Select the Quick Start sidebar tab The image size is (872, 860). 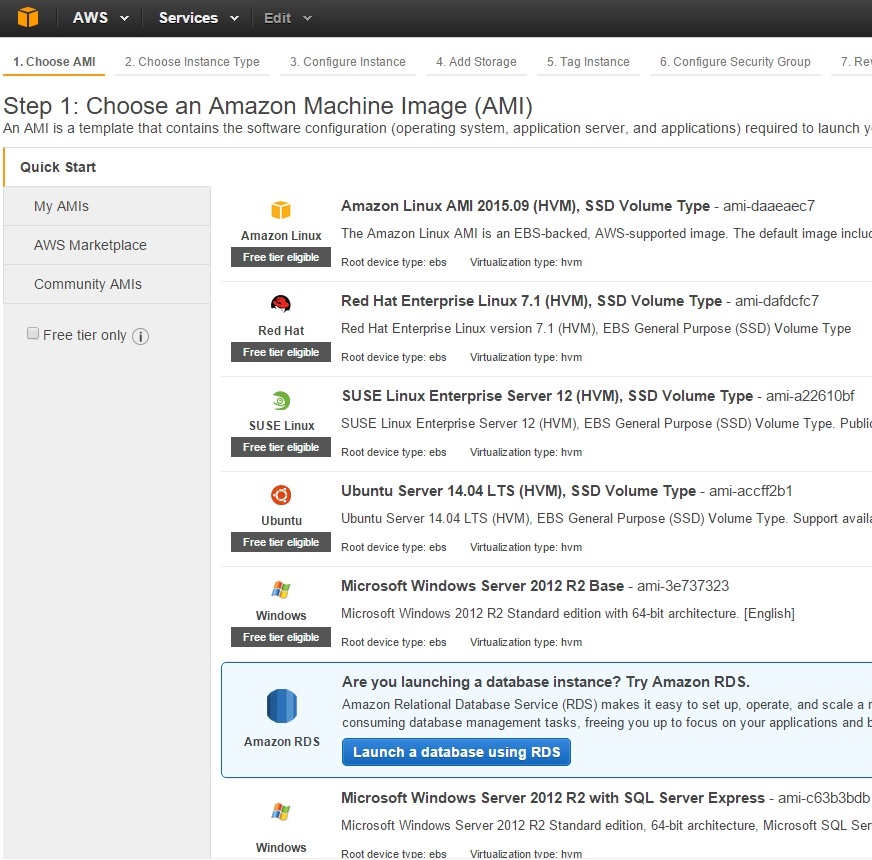tap(107, 167)
